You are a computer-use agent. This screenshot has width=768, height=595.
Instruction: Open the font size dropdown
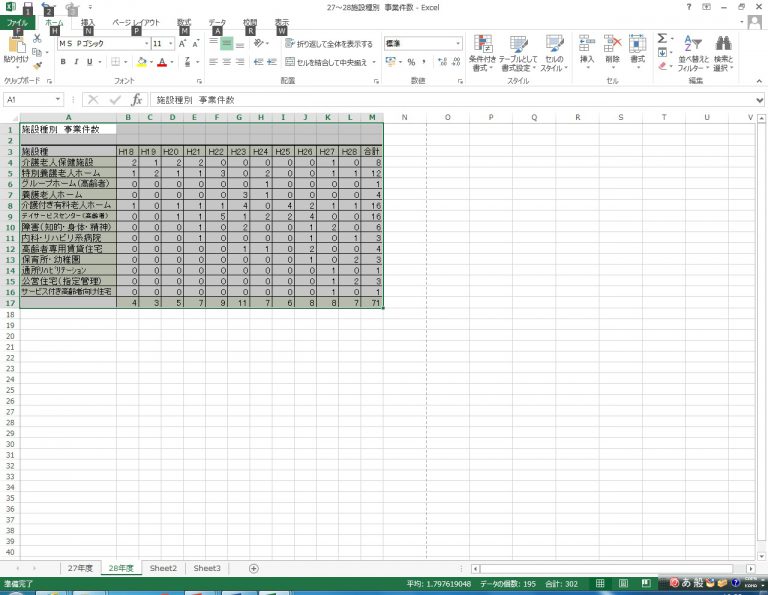pyautogui.click(x=171, y=44)
